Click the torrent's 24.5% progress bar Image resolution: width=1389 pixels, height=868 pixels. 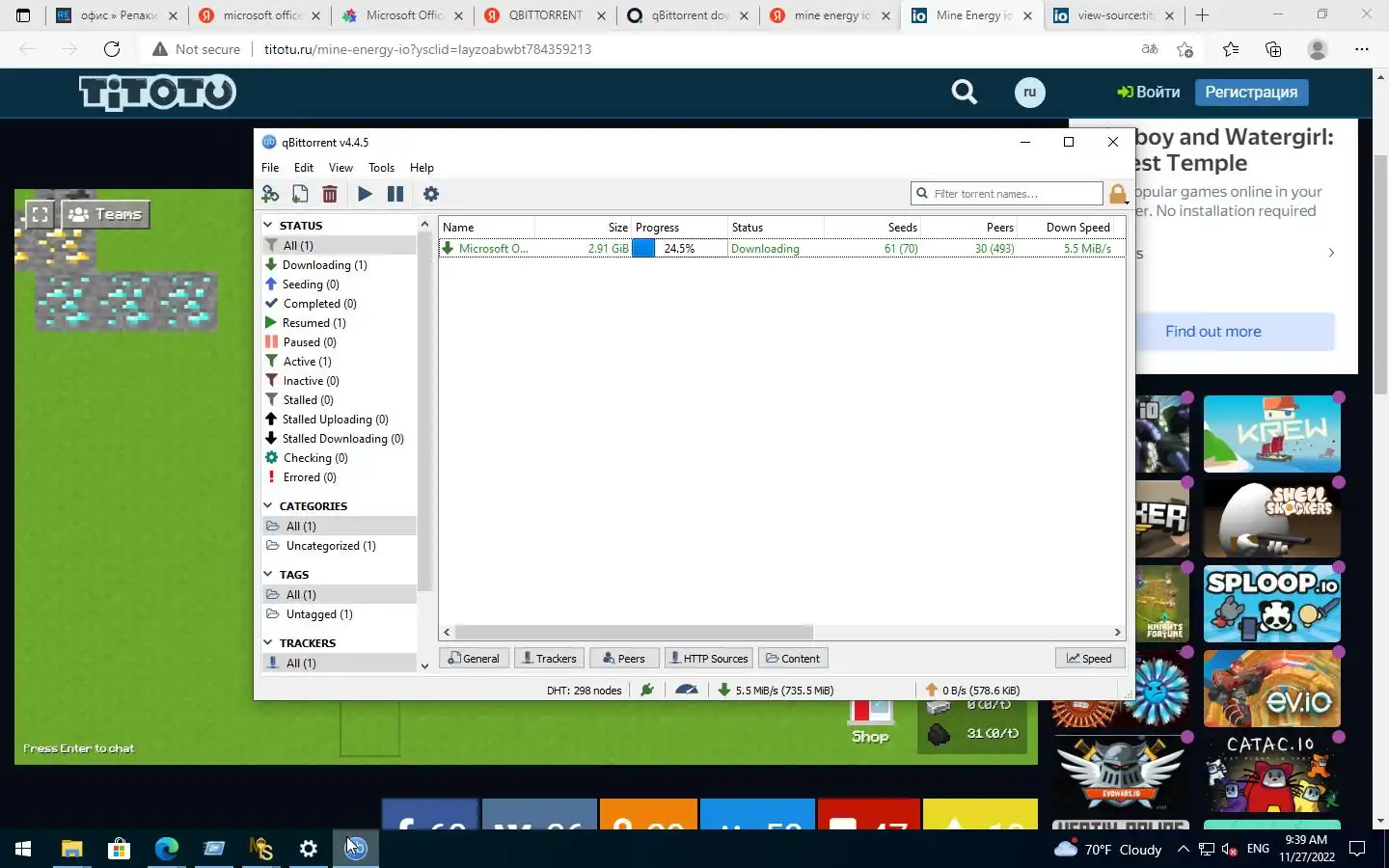tap(679, 248)
